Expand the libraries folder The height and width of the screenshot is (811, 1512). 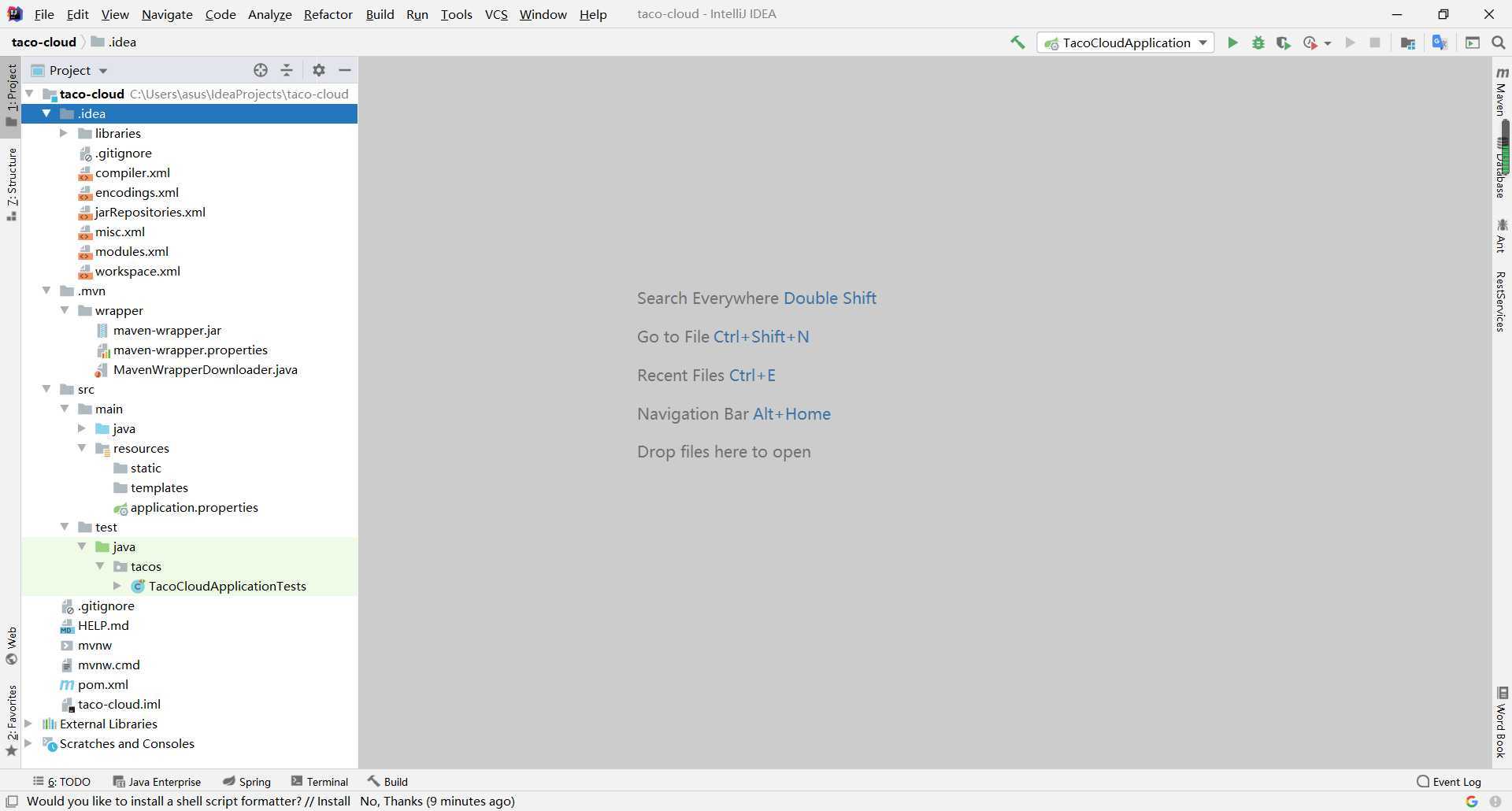point(64,133)
